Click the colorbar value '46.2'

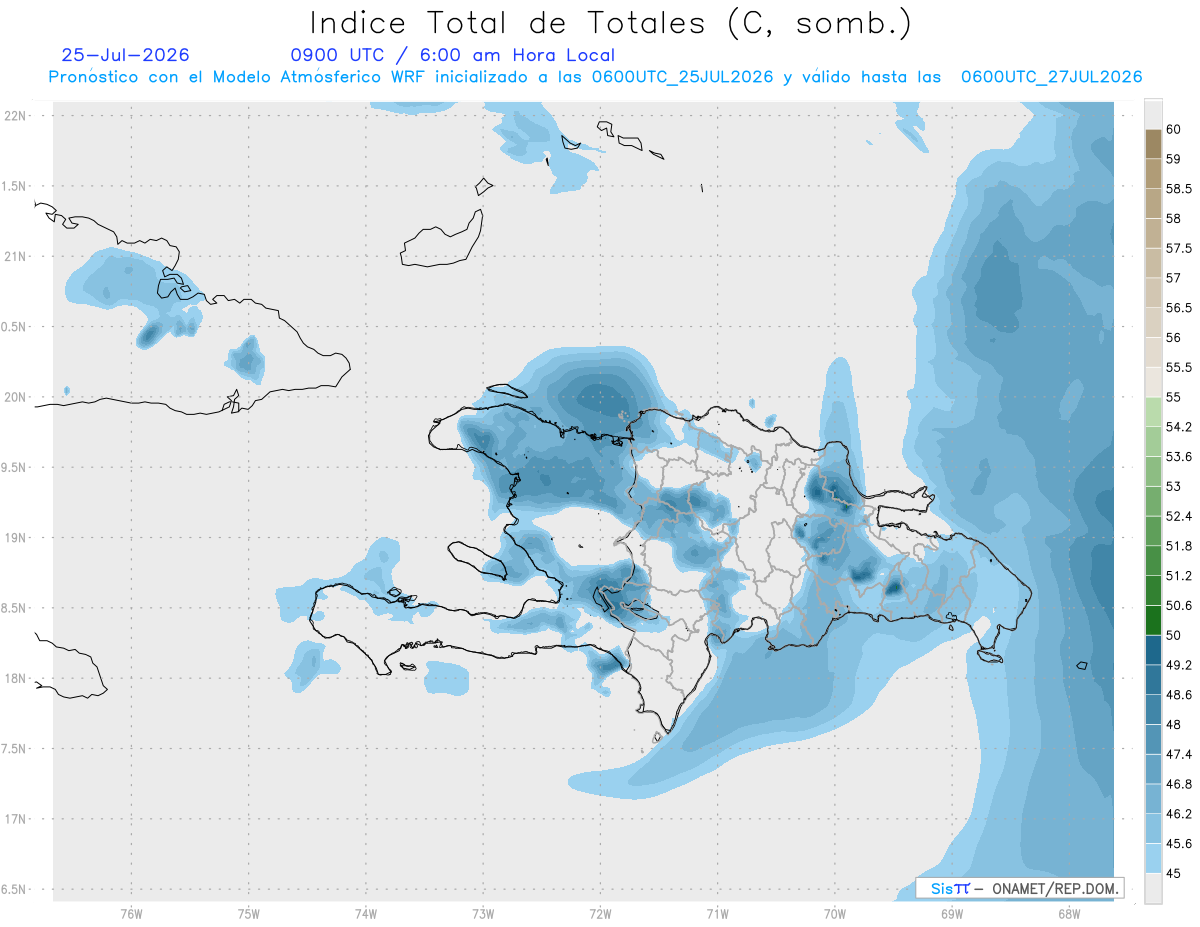click(1178, 814)
